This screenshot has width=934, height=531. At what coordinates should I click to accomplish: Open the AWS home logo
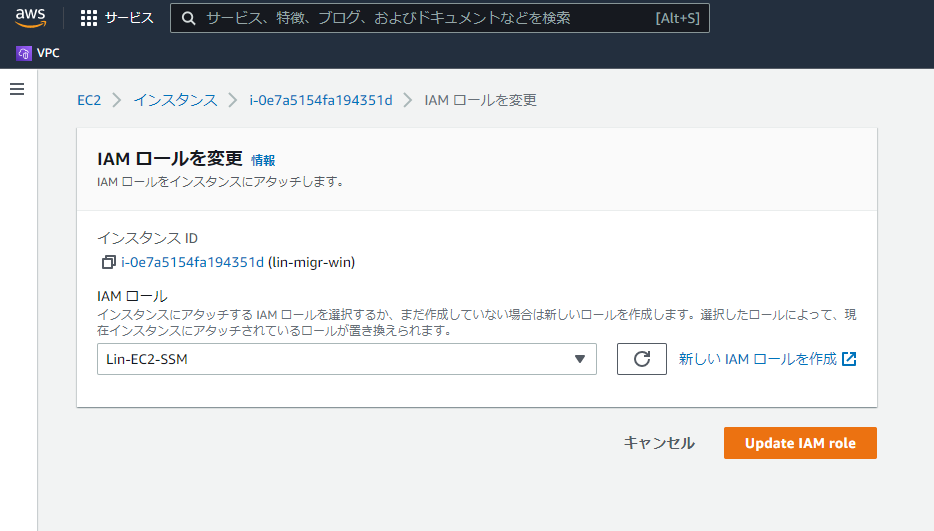coord(30,18)
